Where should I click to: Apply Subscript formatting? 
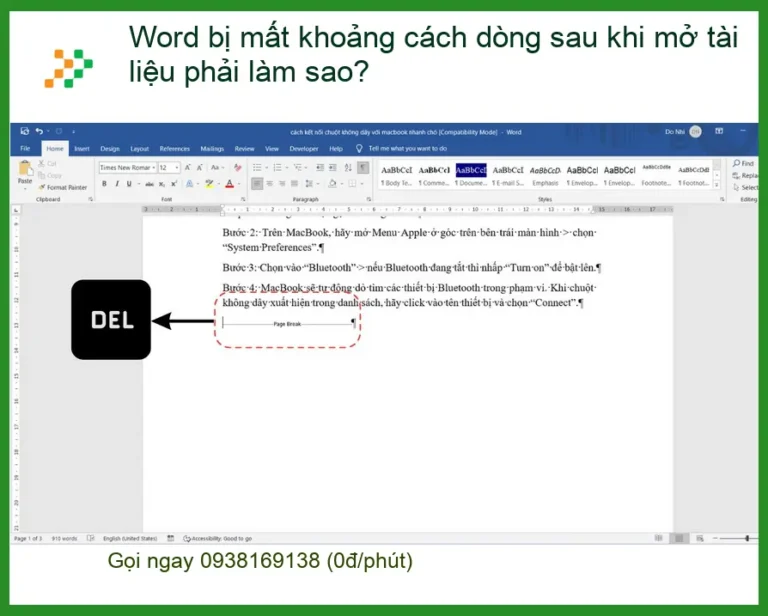162,184
